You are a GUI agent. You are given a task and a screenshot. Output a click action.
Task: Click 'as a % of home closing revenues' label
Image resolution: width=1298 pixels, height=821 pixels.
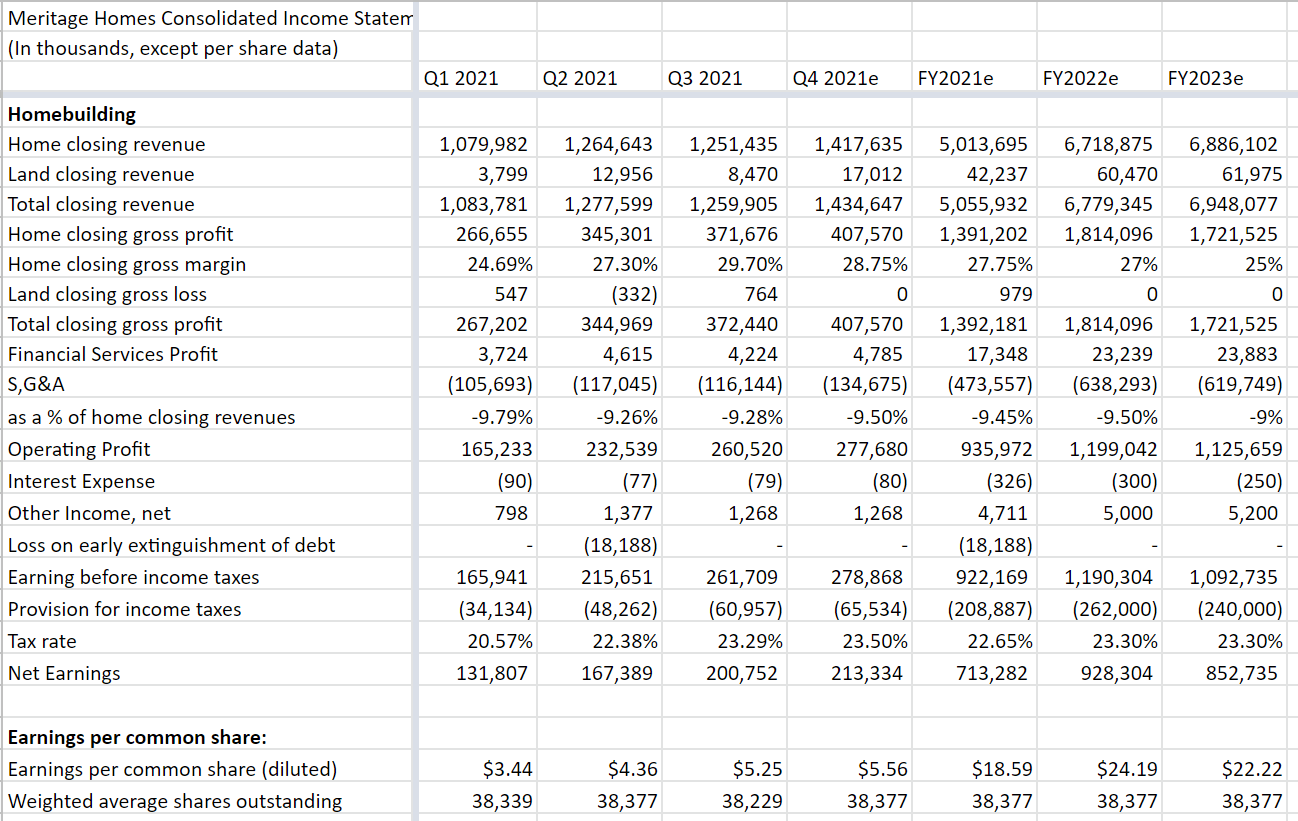coord(151,417)
